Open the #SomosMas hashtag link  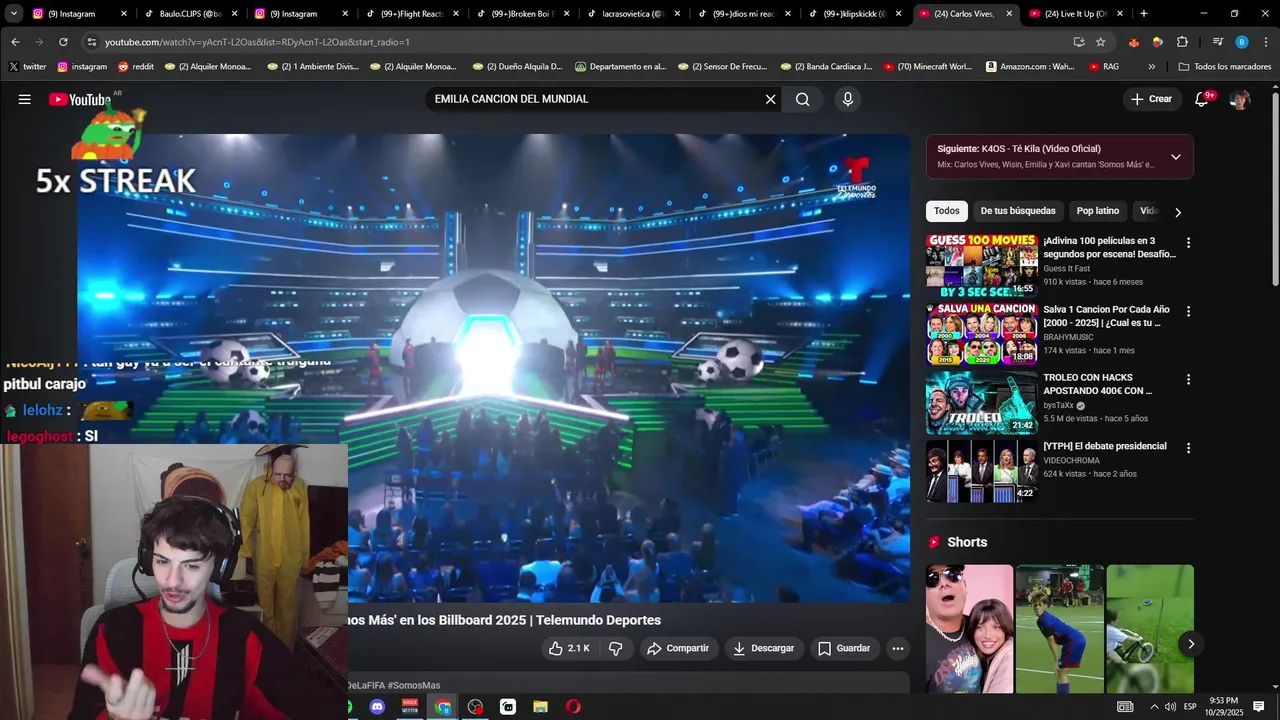[414, 685]
